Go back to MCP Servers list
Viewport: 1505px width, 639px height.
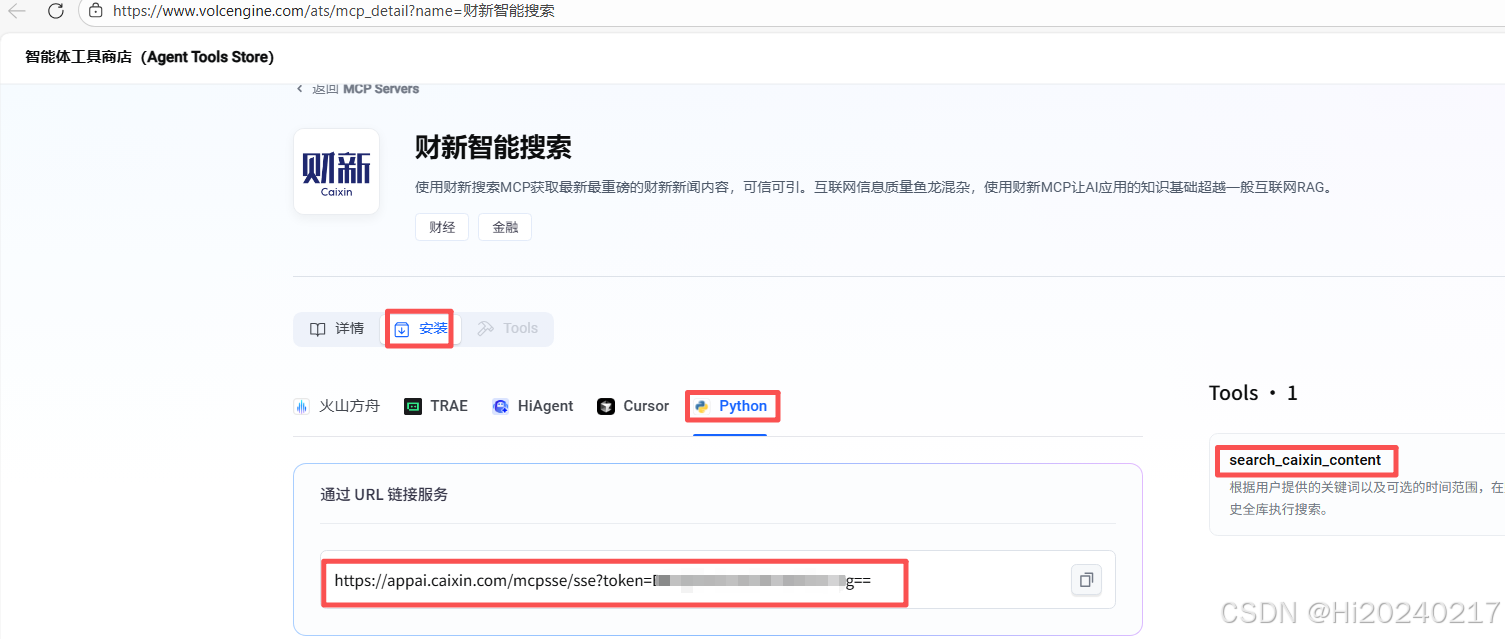(358, 88)
